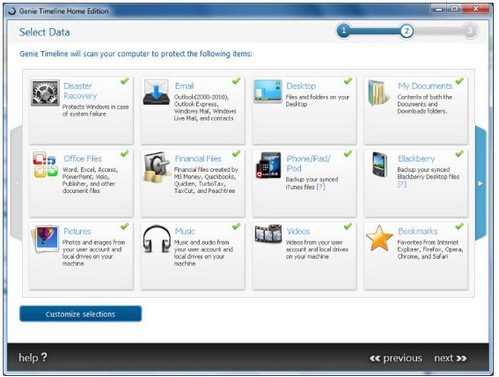This screenshot has height=377, width=499.
Task: Click the Disaster Recovery title text
Action: click(80, 91)
